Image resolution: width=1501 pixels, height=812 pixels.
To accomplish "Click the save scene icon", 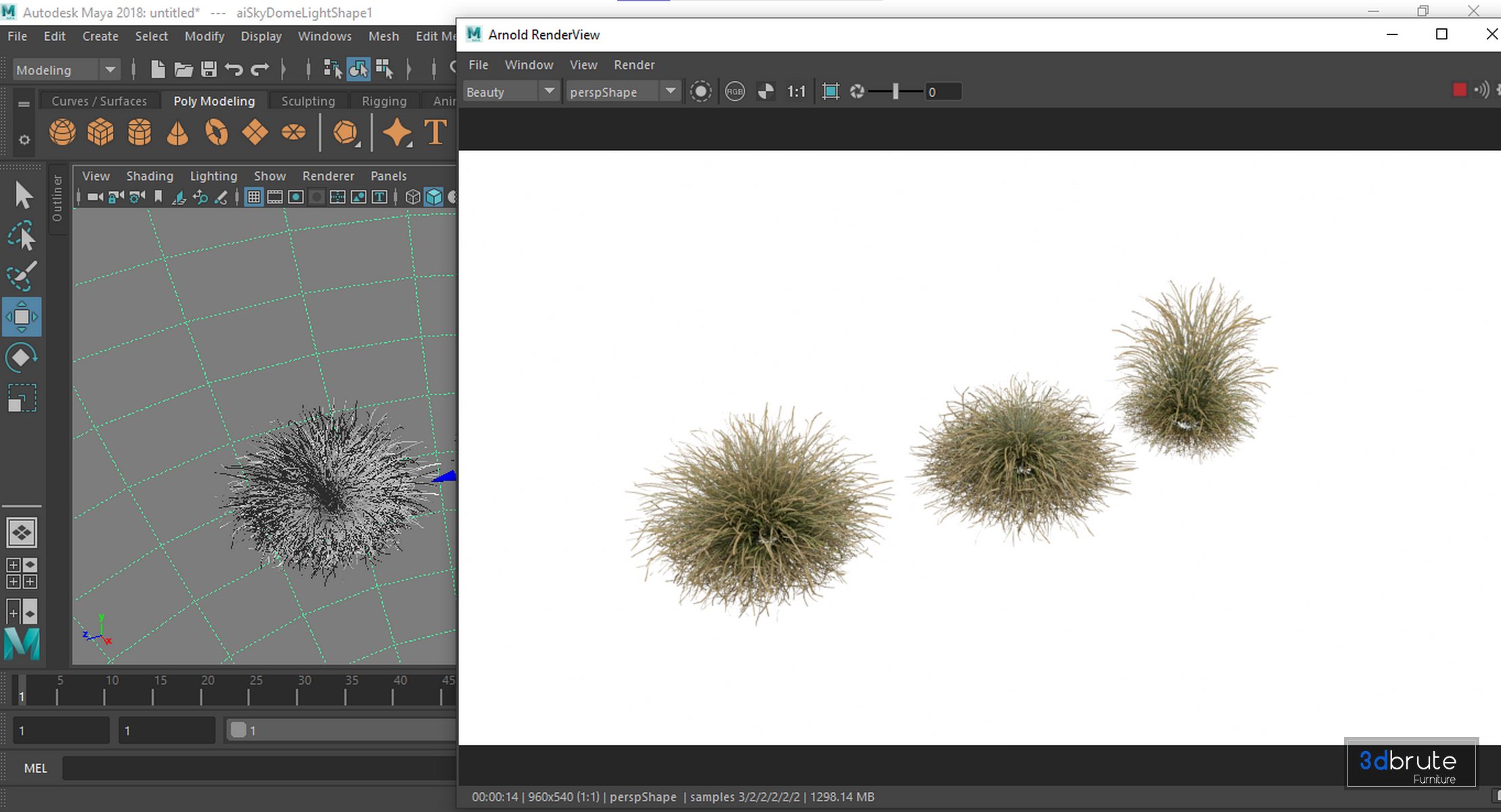I will pyautogui.click(x=208, y=69).
